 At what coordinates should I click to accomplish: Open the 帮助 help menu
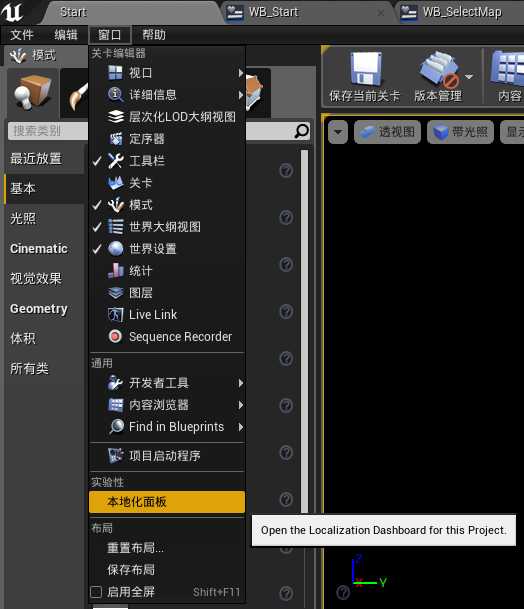(x=154, y=35)
